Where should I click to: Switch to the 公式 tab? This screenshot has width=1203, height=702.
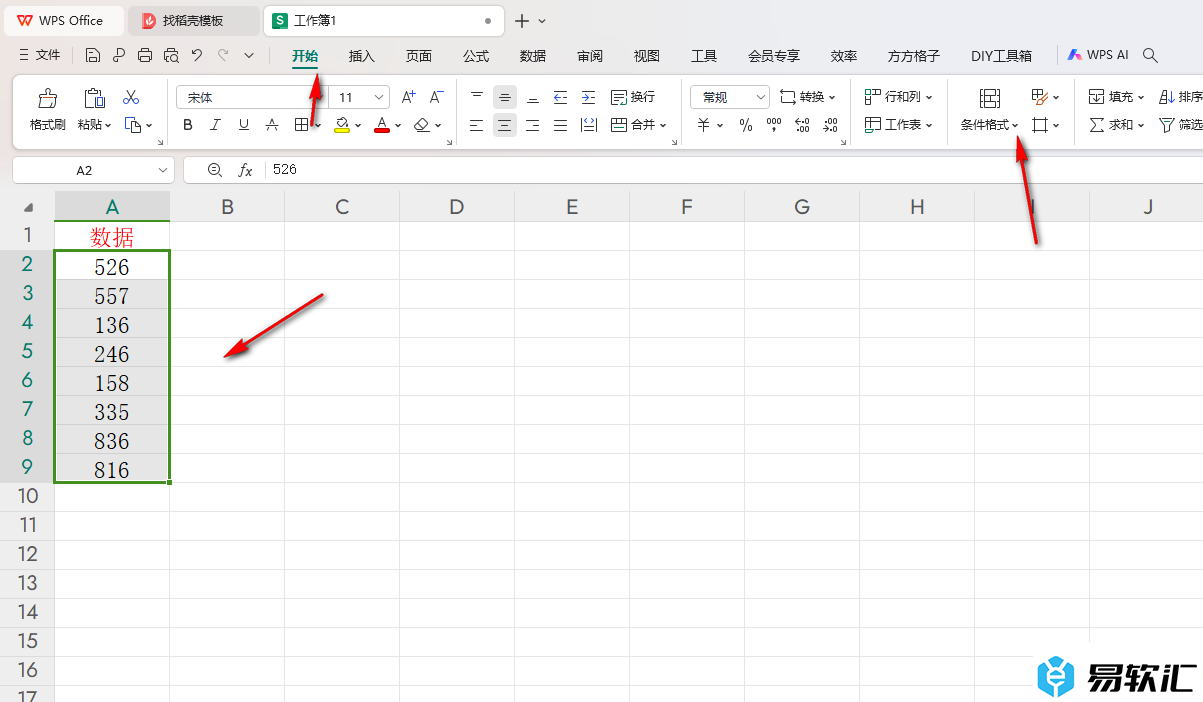pyautogui.click(x=476, y=56)
